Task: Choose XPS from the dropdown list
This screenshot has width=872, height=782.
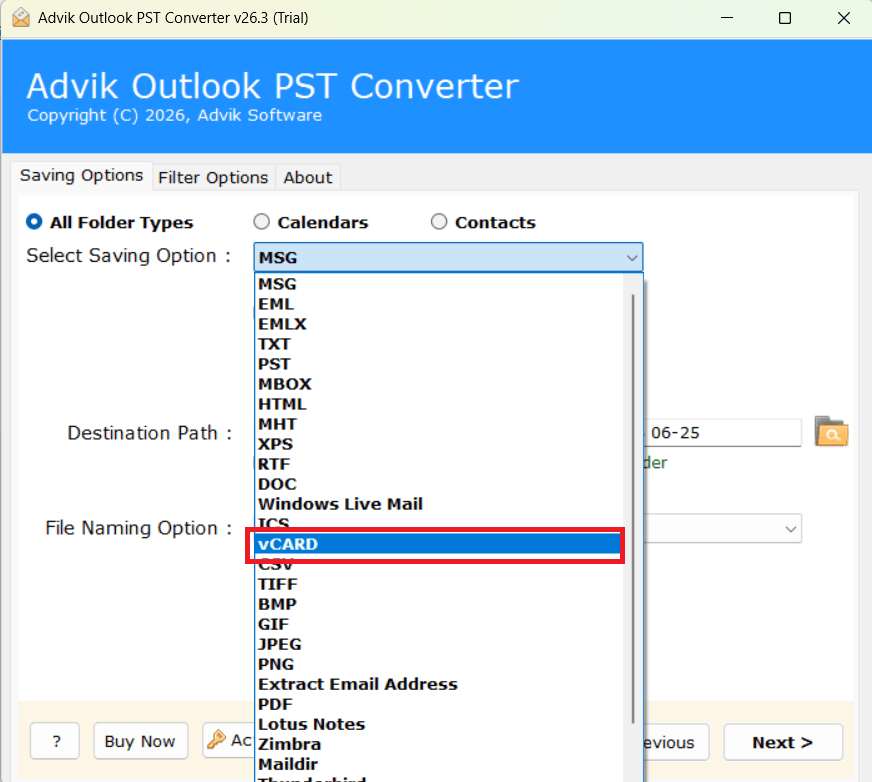Action: point(439,444)
